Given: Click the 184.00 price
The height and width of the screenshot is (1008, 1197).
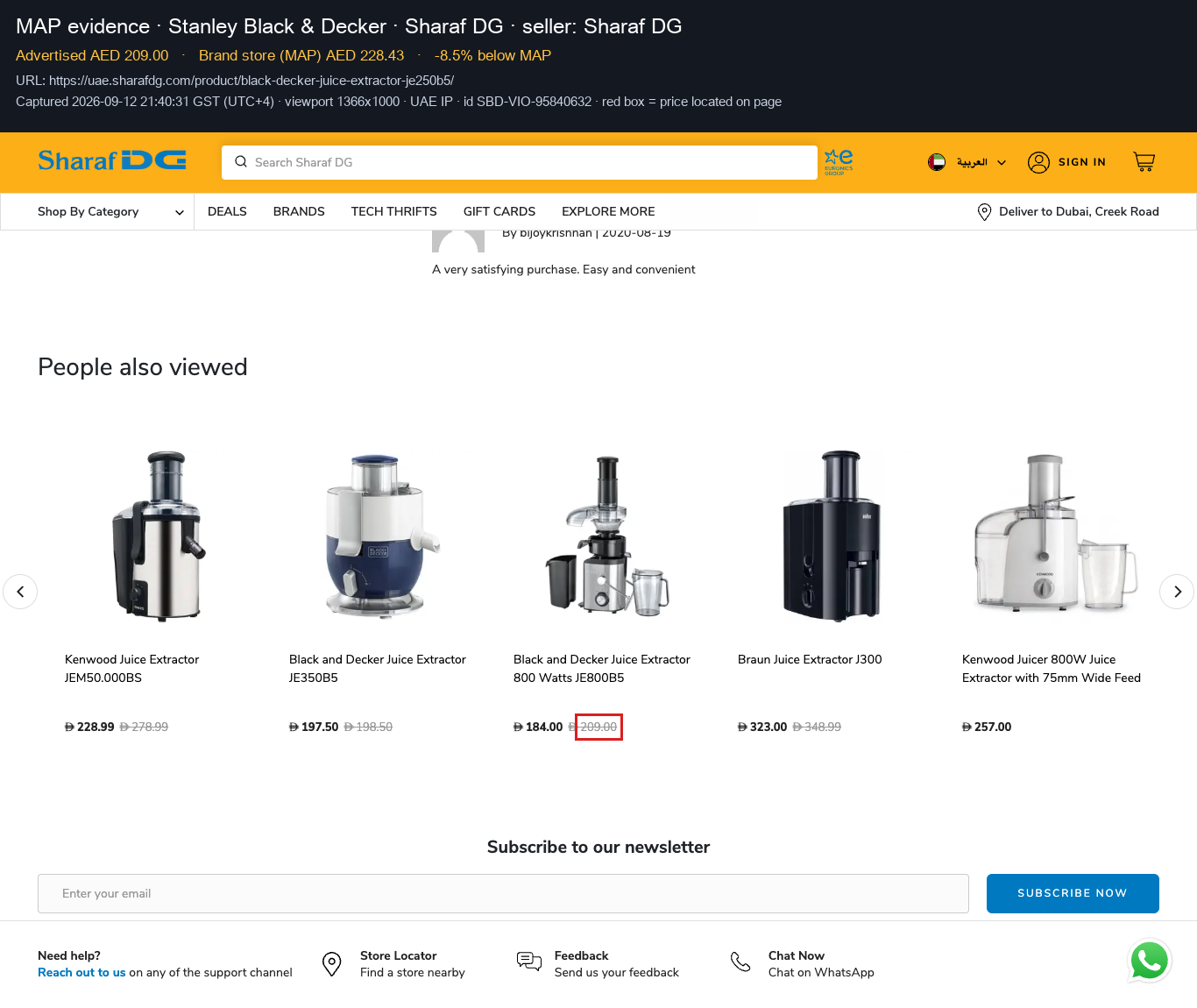Looking at the screenshot, I should [538, 728].
